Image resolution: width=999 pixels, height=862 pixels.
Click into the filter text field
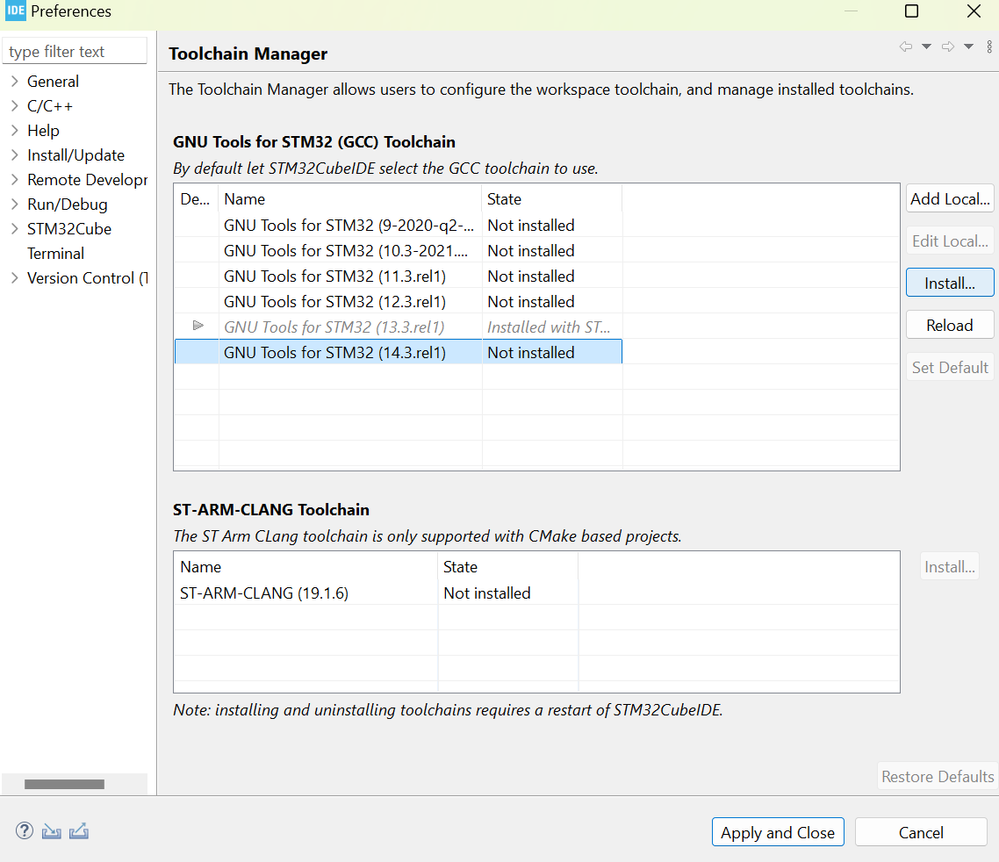coord(75,52)
